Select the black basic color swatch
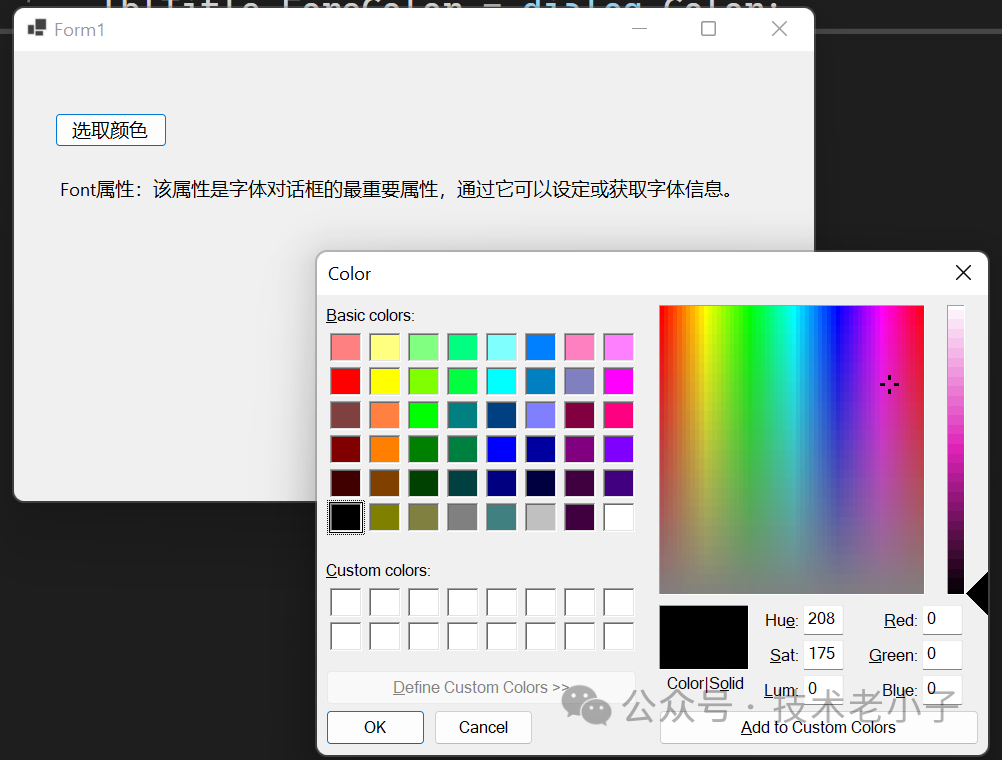This screenshot has width=1002, height=760. click(x=345, y=517)
